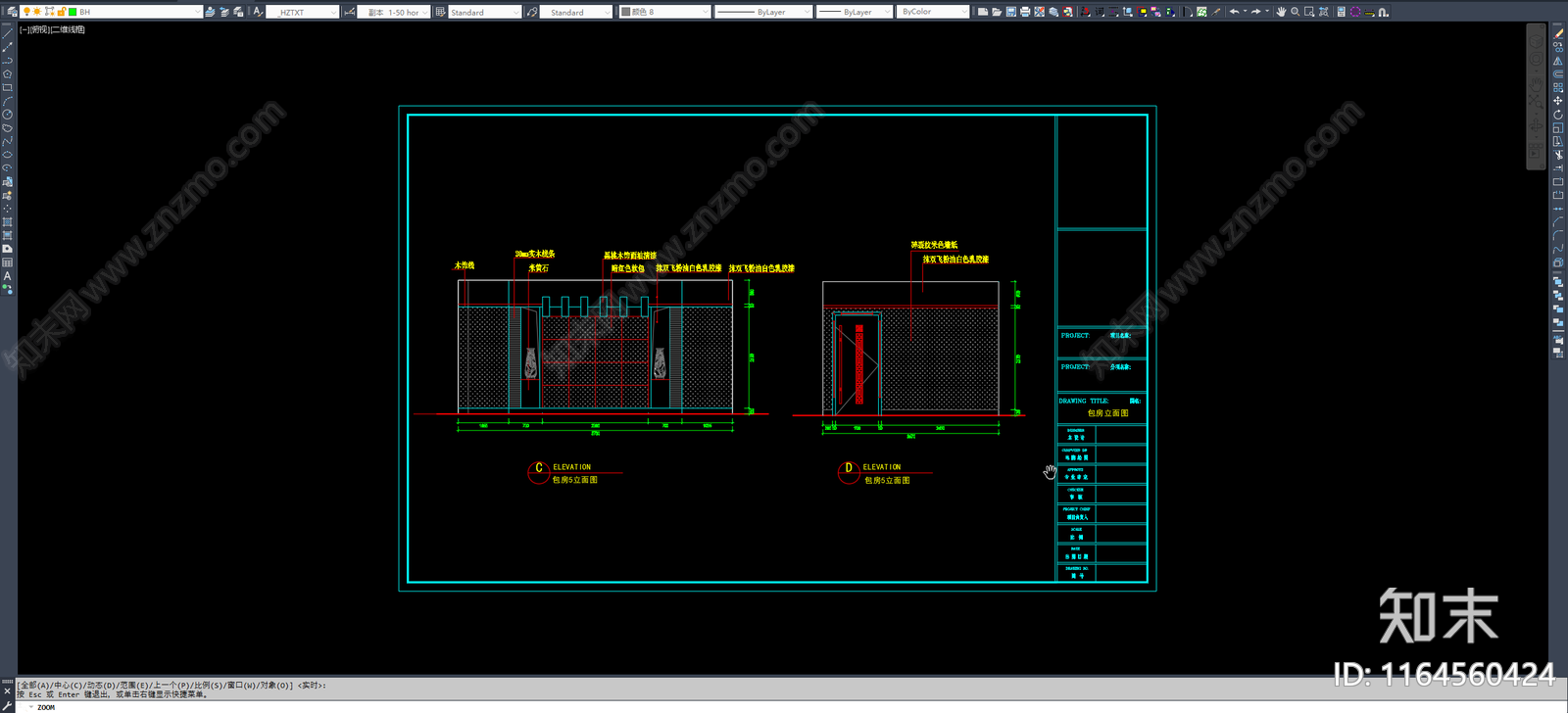Open the ByColor plot style dropdown
The width and height of the screenshot is (1568, 713).
[x=964, y=12]
